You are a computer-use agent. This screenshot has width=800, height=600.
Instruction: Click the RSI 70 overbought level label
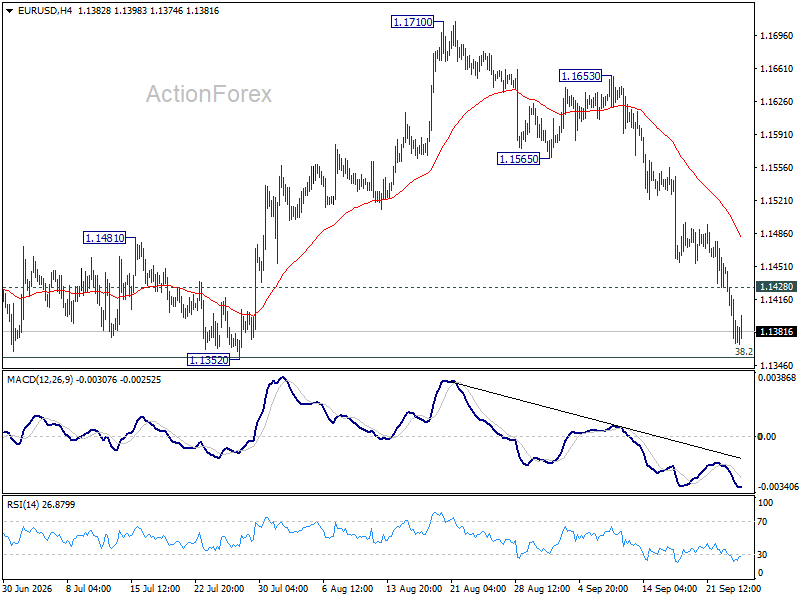pyautogui.click(x=762, y=521)
